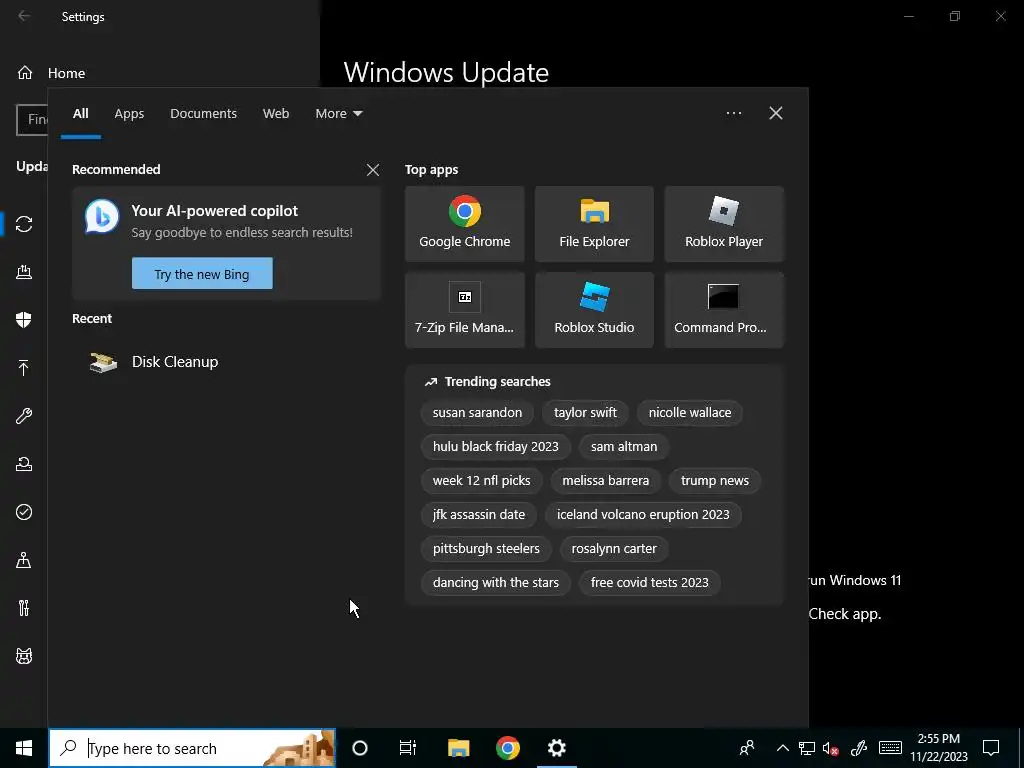Viewport: 1024px width, 768px height.
Task: Search trending 'trump news'
Action: [714, 481]
